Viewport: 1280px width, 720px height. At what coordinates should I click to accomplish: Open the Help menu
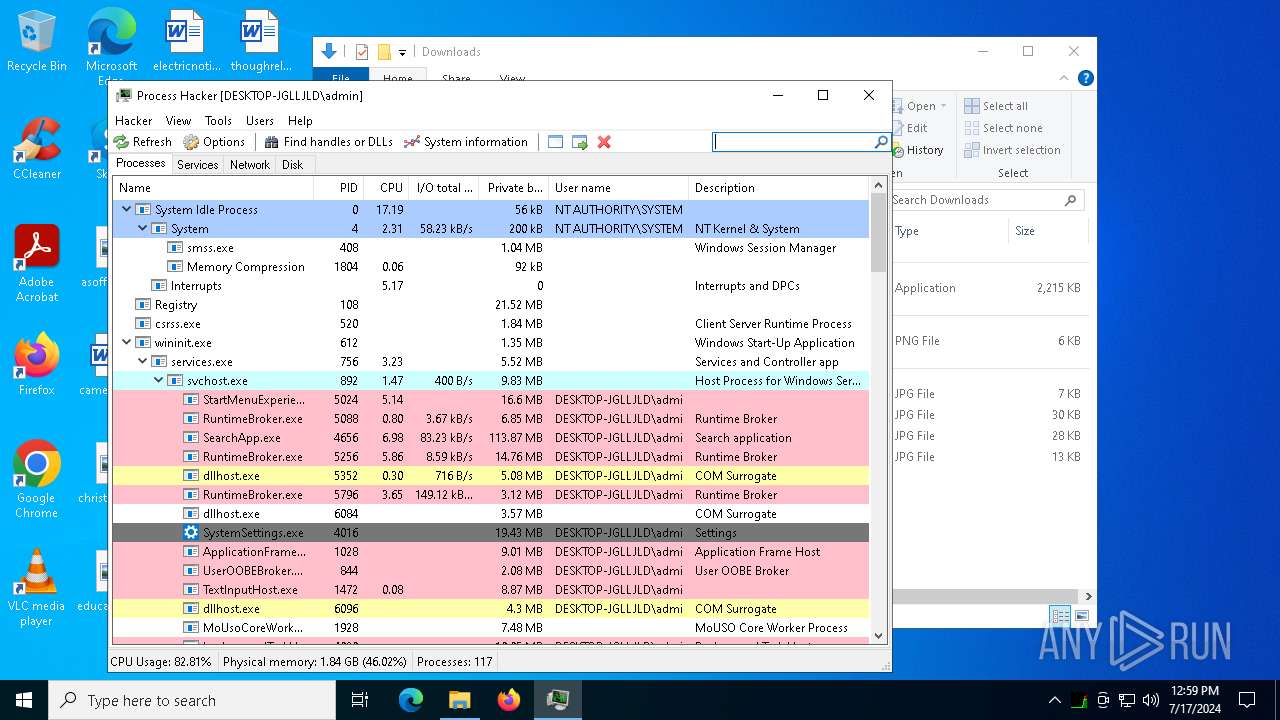click(x=300, y=120)
